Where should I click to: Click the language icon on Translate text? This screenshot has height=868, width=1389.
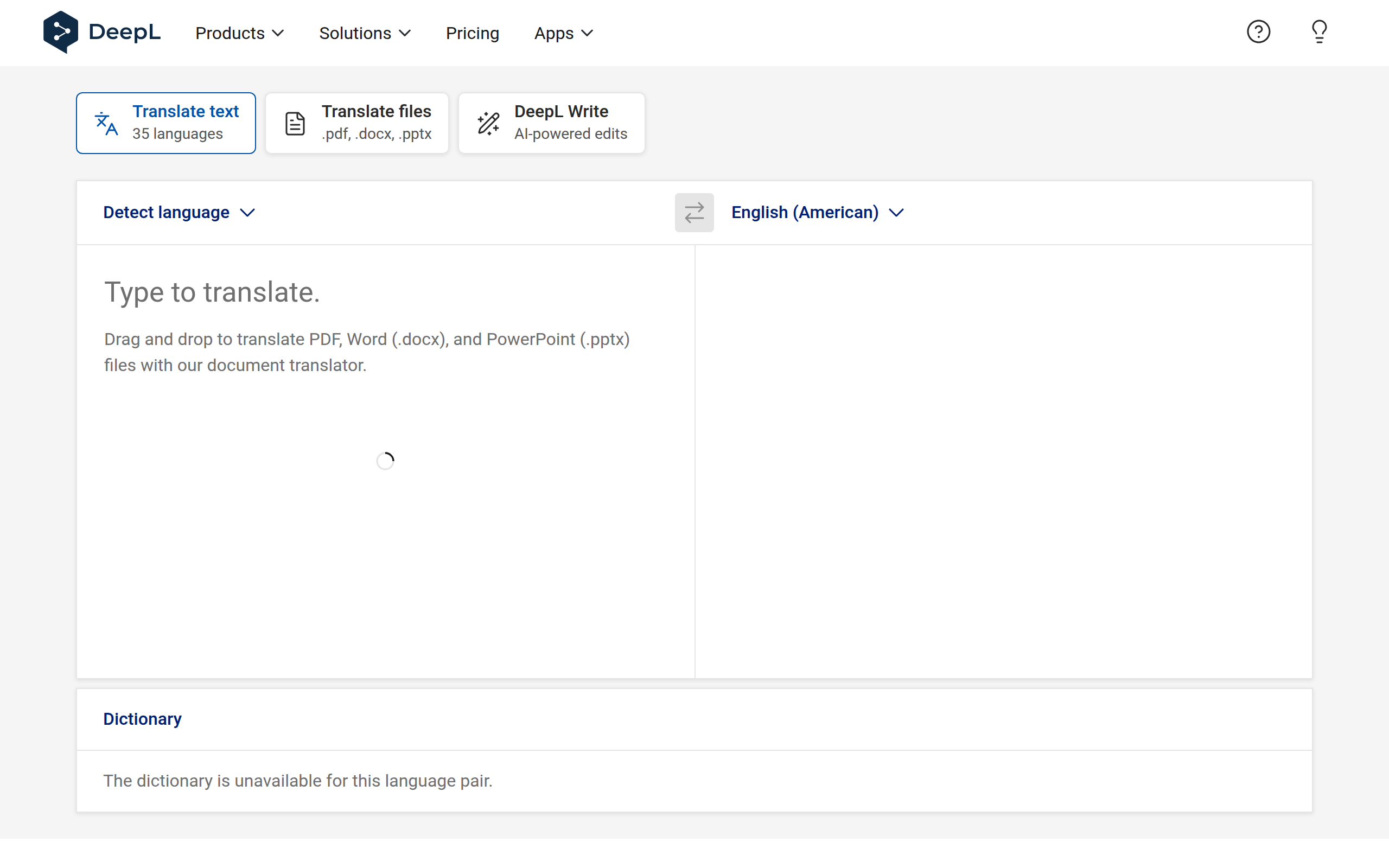click(x=106, y=124)
